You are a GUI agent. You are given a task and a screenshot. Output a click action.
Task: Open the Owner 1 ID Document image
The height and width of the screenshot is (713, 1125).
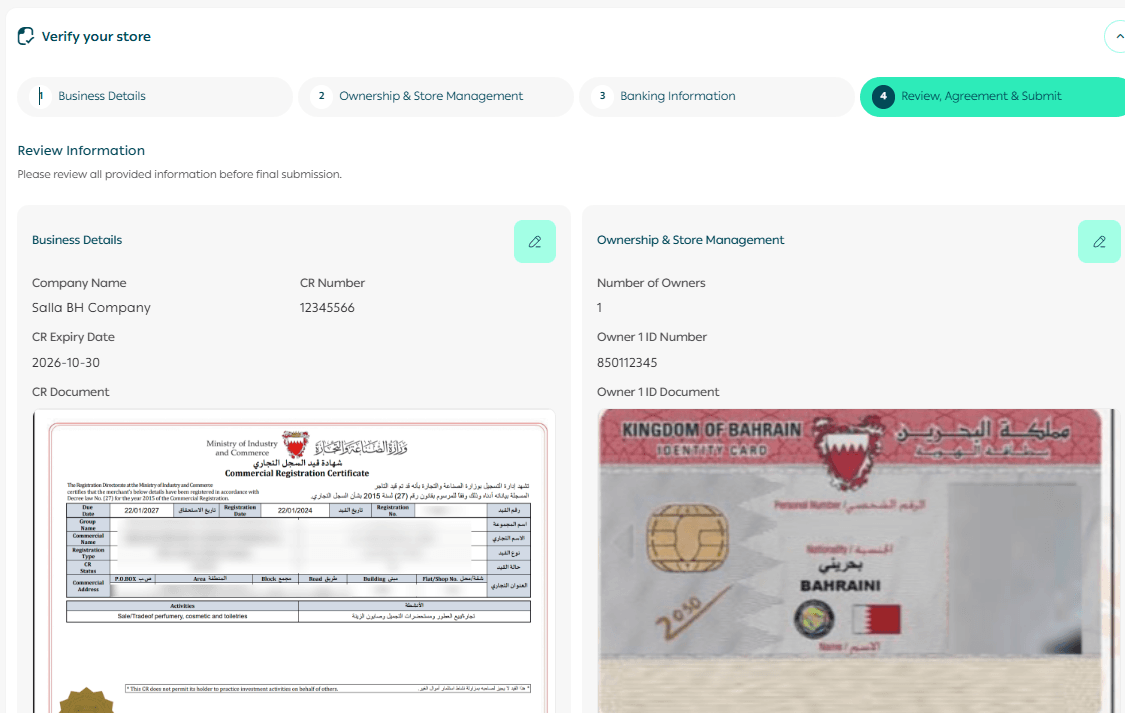[x=857, y=561]
